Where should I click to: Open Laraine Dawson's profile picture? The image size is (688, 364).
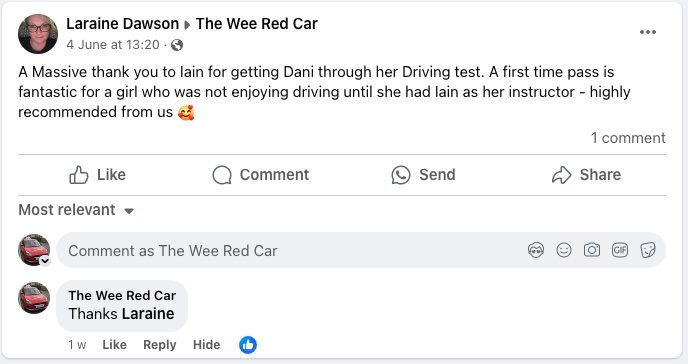(38, 34)
